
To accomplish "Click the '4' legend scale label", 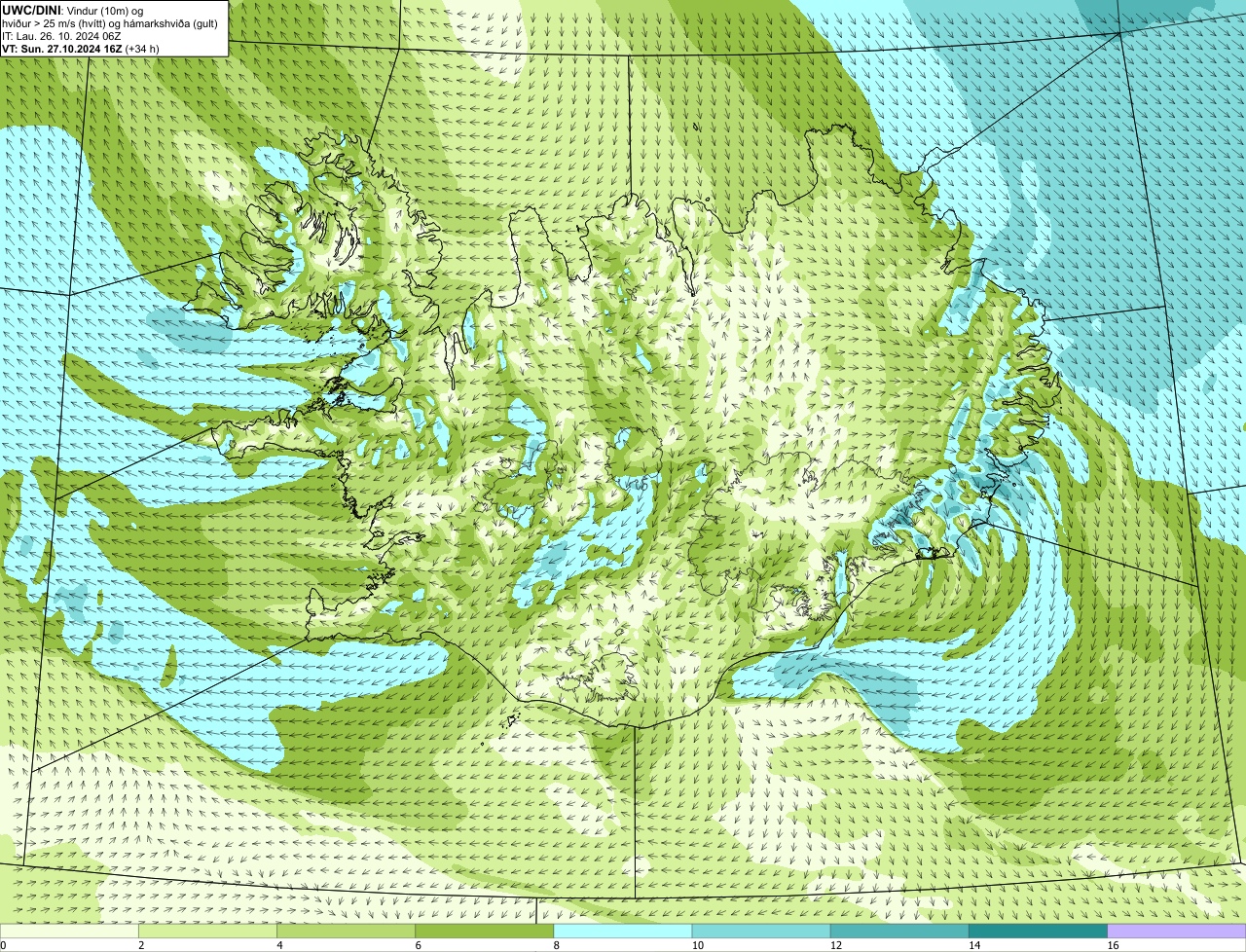I will pyautogui.click(x=279, y=945).
